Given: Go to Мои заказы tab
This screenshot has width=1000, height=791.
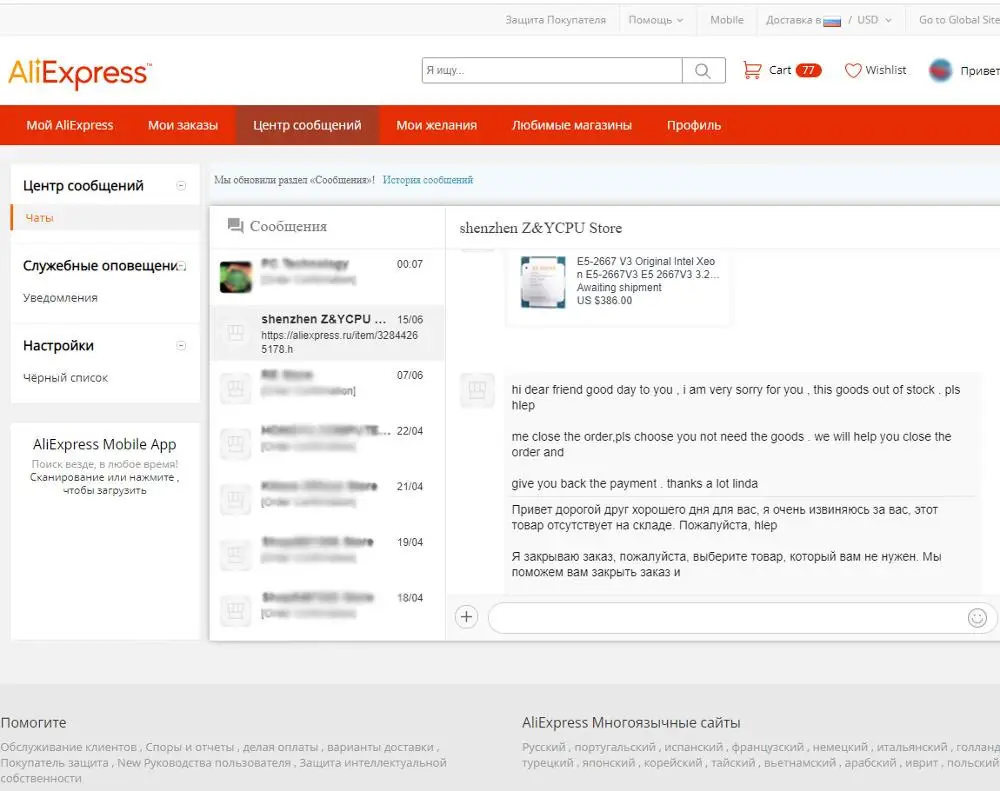Looking at the screenshot, I should point(183,125).
